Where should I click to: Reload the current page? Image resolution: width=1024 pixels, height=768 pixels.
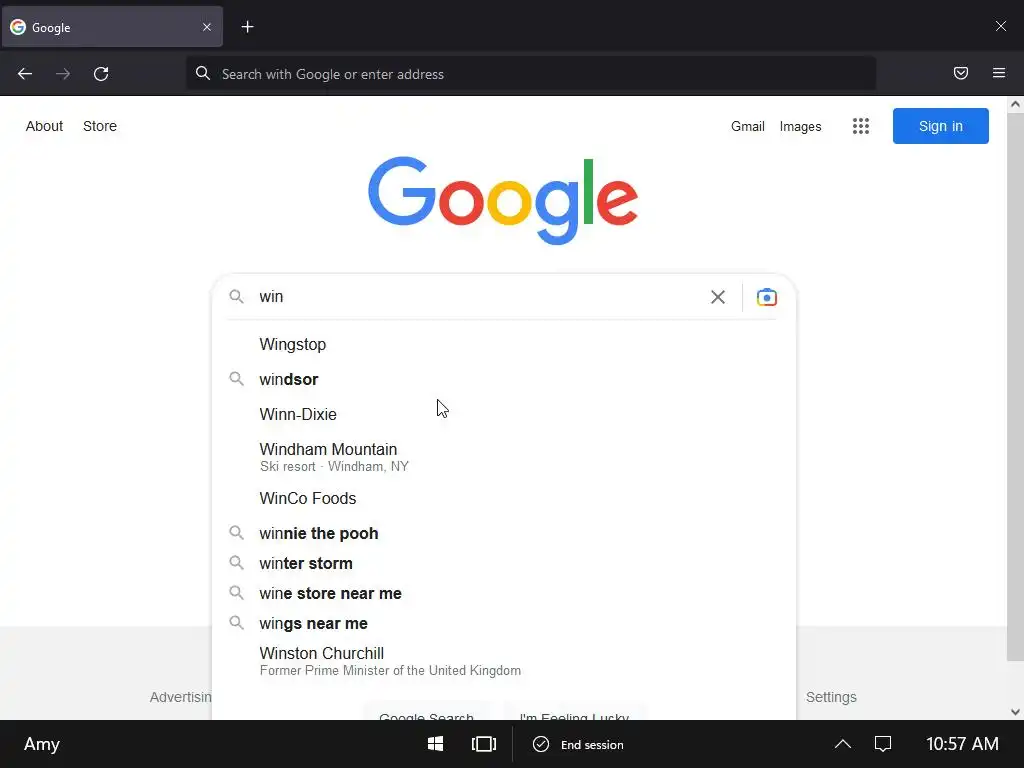(101, 74)
